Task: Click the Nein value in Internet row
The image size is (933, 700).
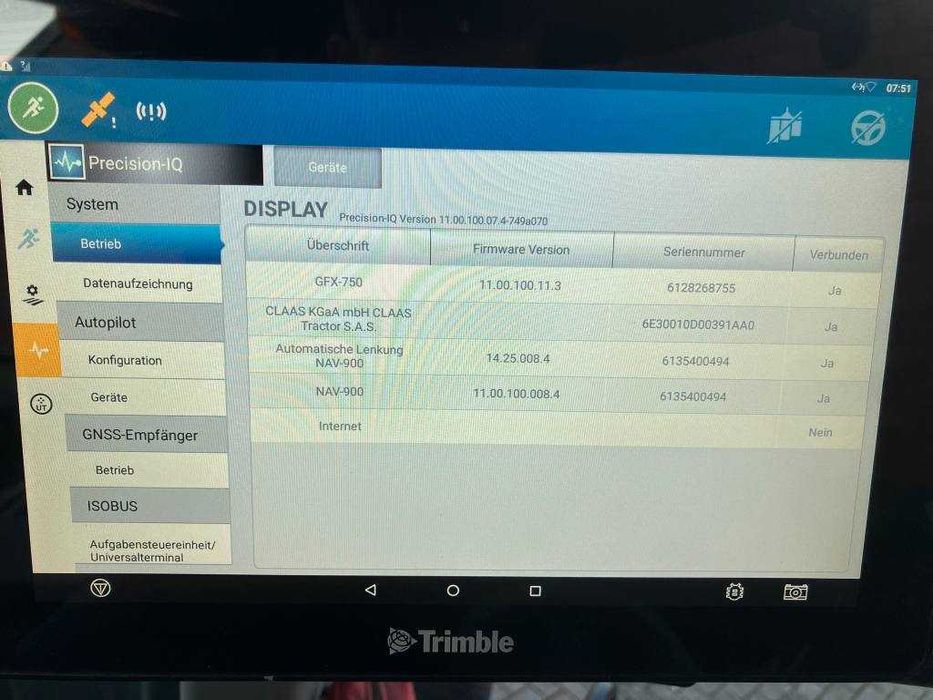Action: pos(820,433)
